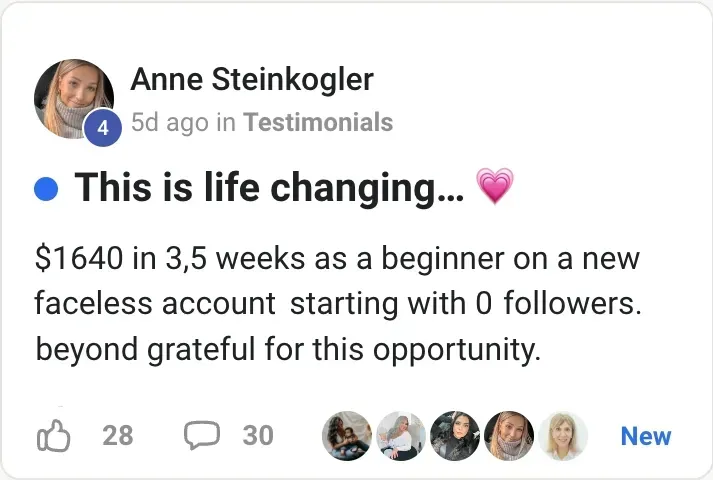Click the "beyond grateful for this opportunity" line
713x480 pixels.
[x=288, y=350]
